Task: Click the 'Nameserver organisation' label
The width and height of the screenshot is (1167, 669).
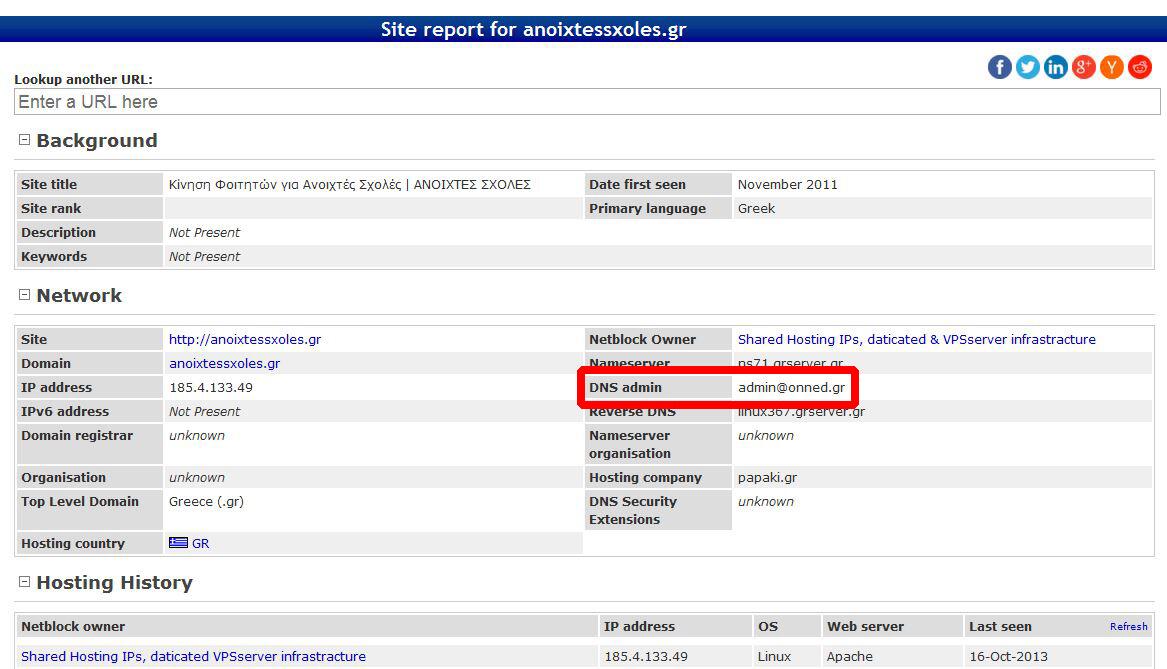Action: pyautogui.click(x=630, y=444)
